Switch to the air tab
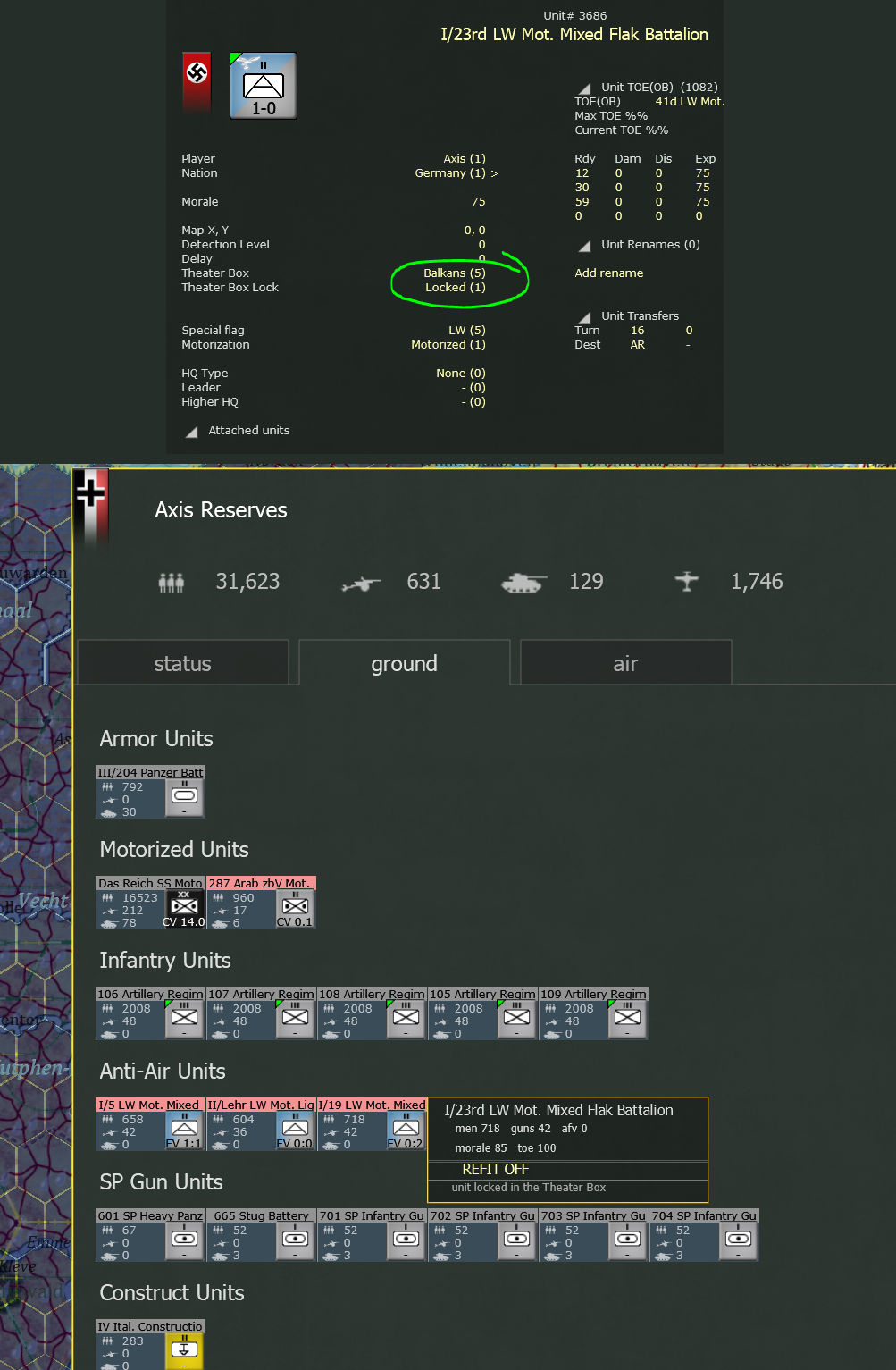This screenshot has height=1370, width=896. click(624, 663)
